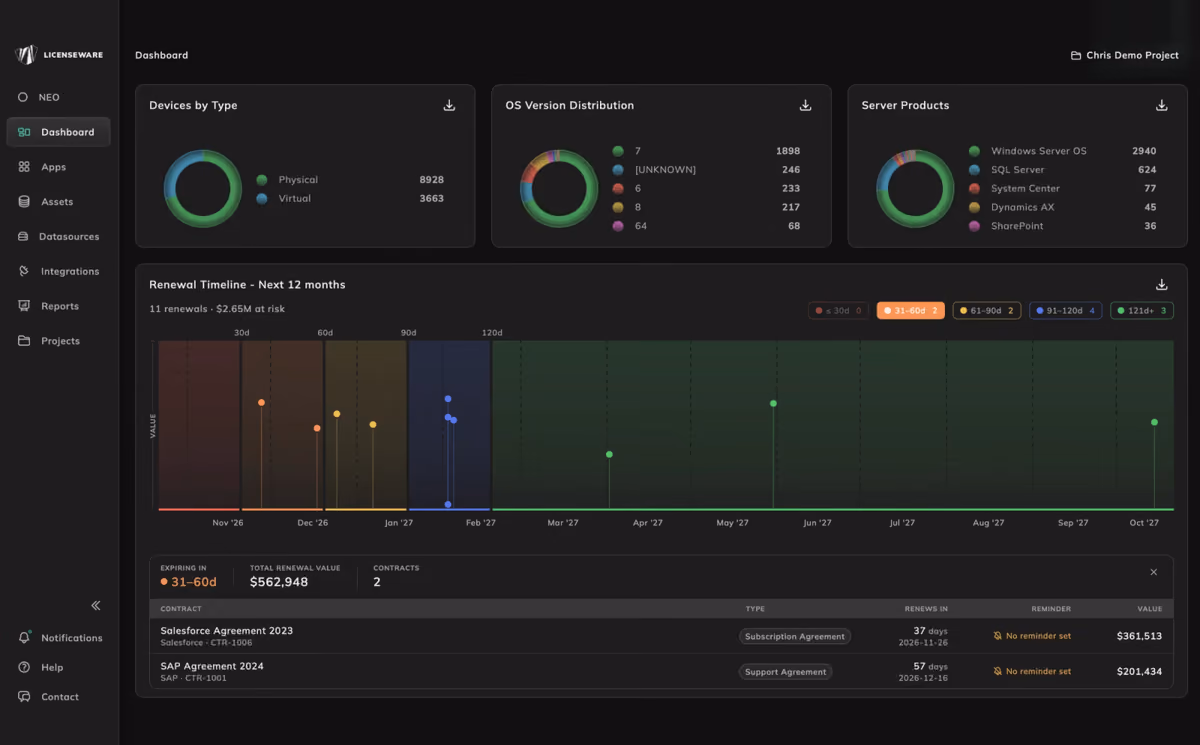Click the Help question mark icon

[24, 667]
